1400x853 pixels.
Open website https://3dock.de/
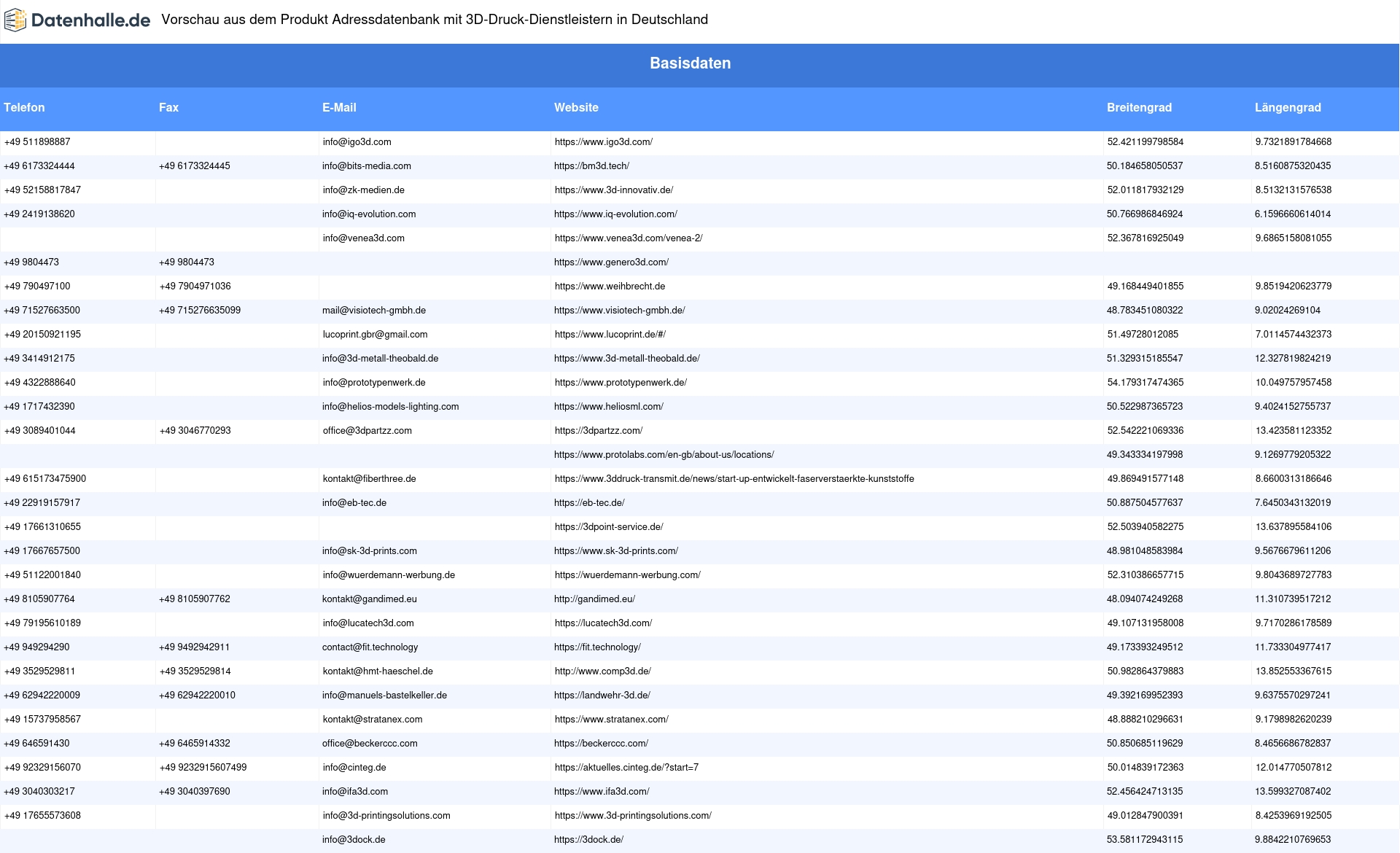coord(588,840)
